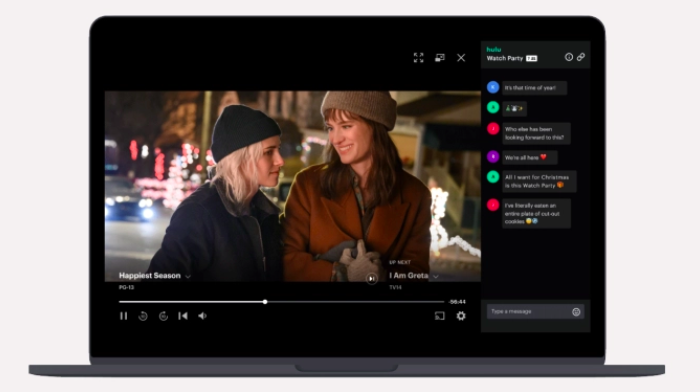Screen dimensions: 700x392
Task: Cast video to another device
Action: tap(440, 316)
